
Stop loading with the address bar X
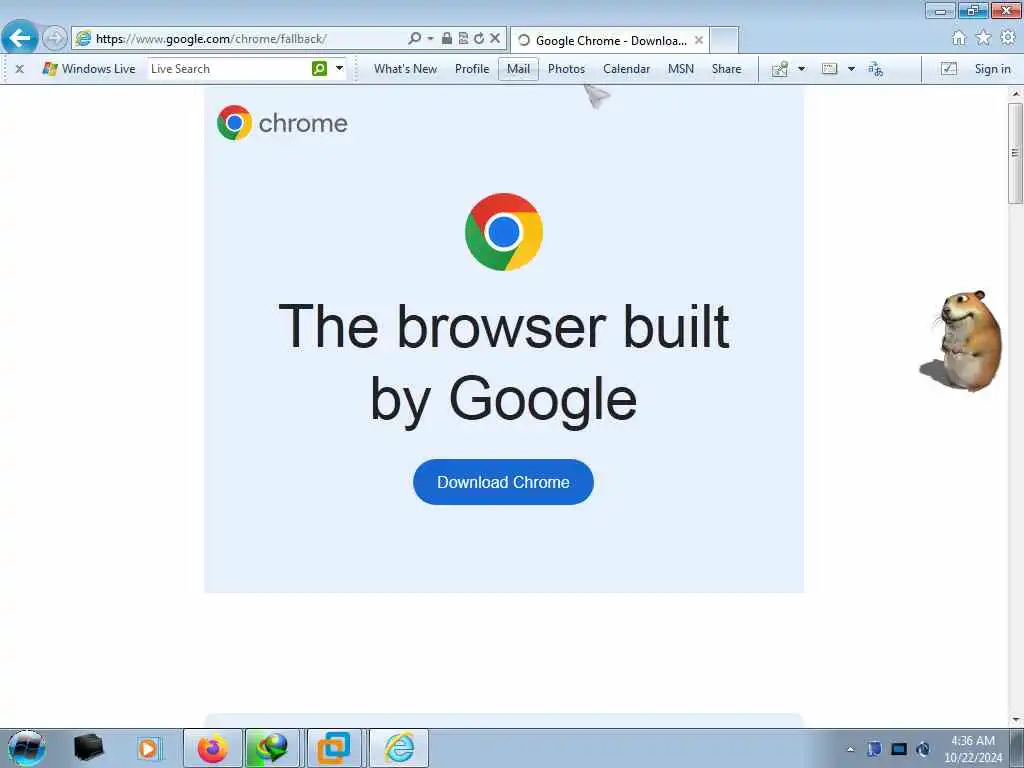(x=495, y=39)
